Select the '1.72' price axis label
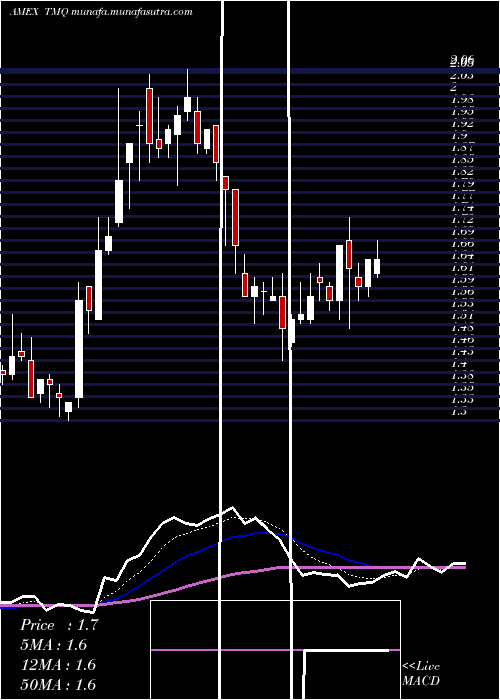The width and height of the screenshot is (500, 700). pos(462,220)
